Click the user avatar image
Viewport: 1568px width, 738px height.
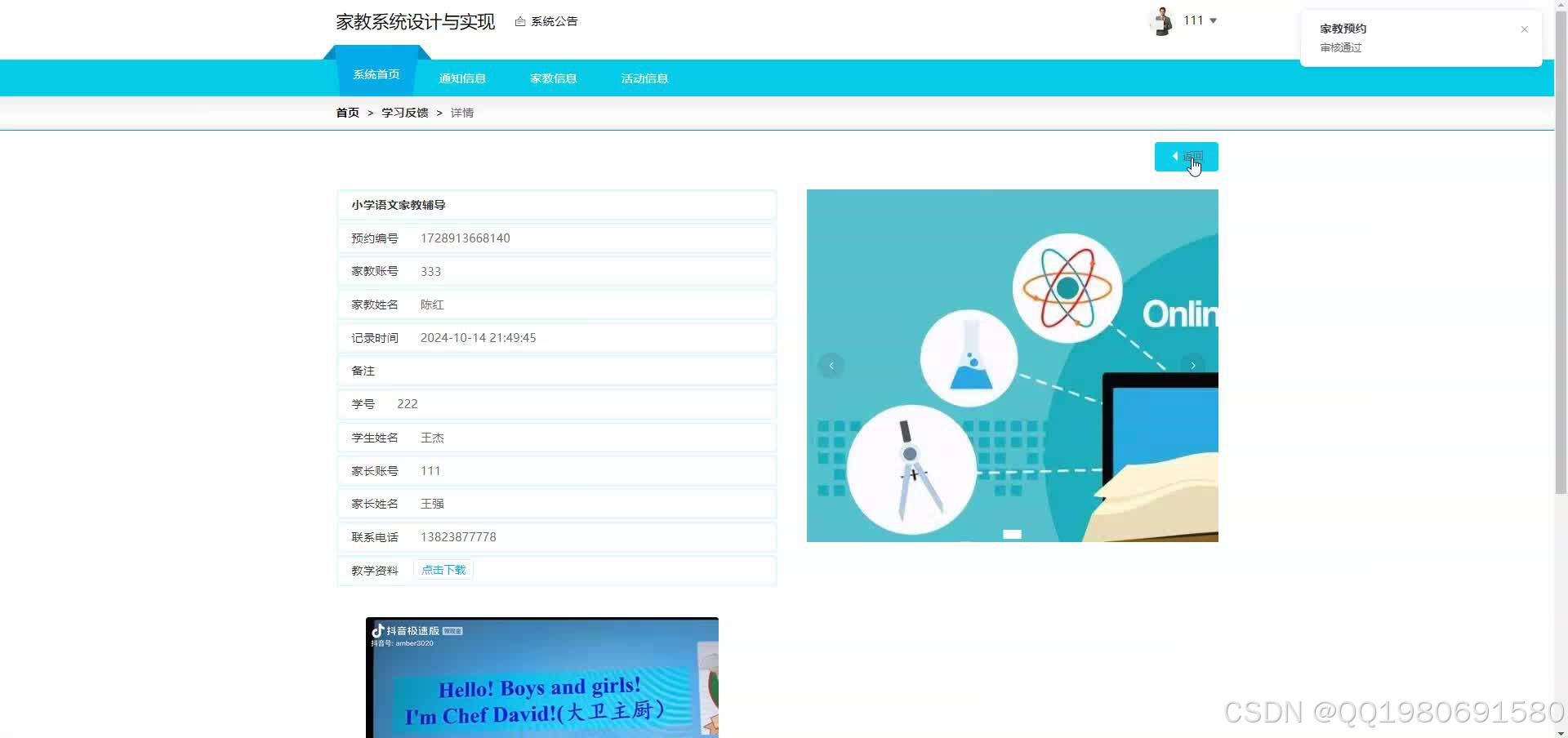(1163, 20)
